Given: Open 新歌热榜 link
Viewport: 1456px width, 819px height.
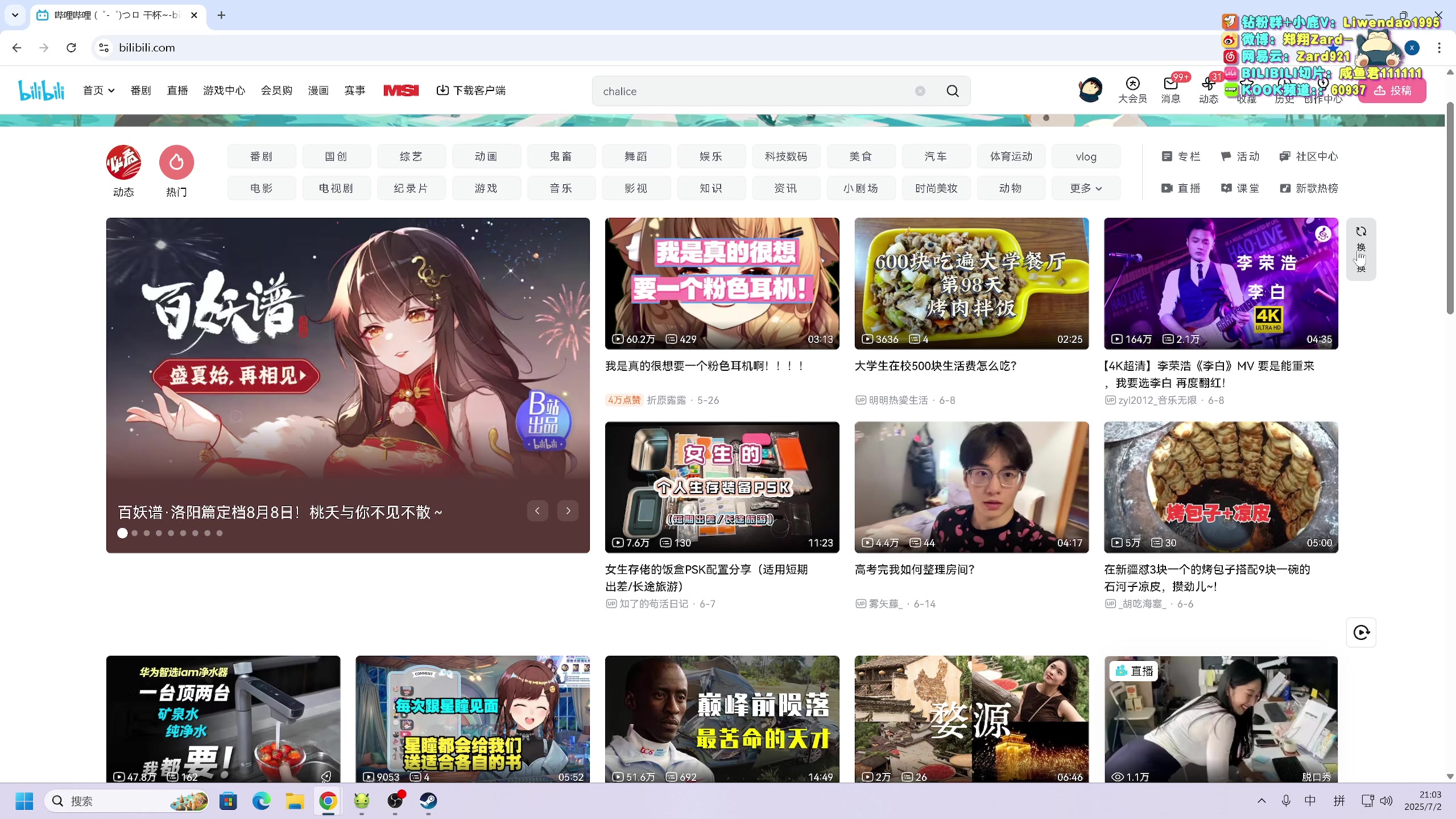Looking at the screenshot, I should tap(1309, 188).
